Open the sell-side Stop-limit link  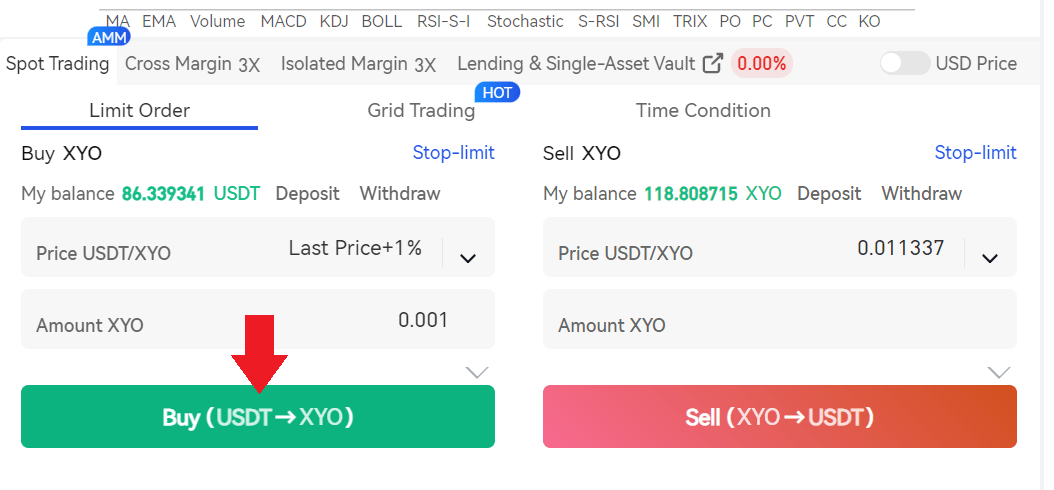[975, 153]
